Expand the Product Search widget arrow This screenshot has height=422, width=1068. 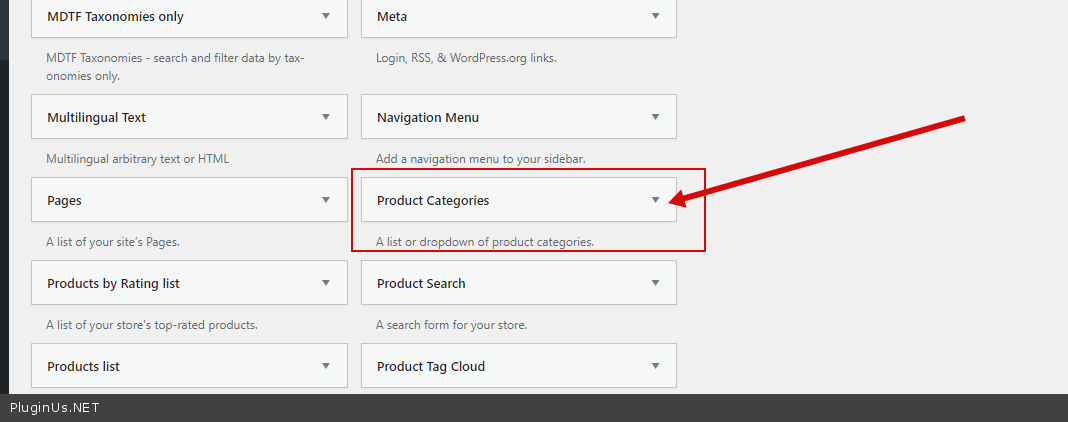click(655, 283)
